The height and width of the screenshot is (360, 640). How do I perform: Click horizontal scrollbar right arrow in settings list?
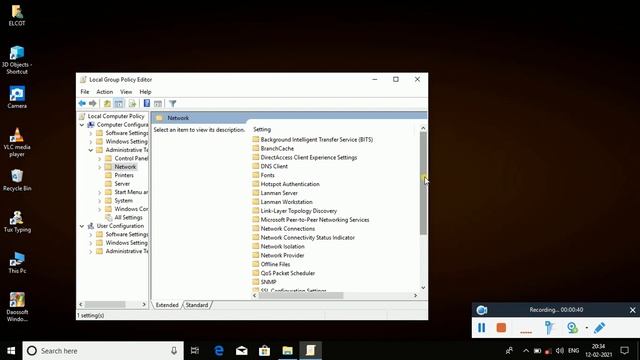coord(416,296)
